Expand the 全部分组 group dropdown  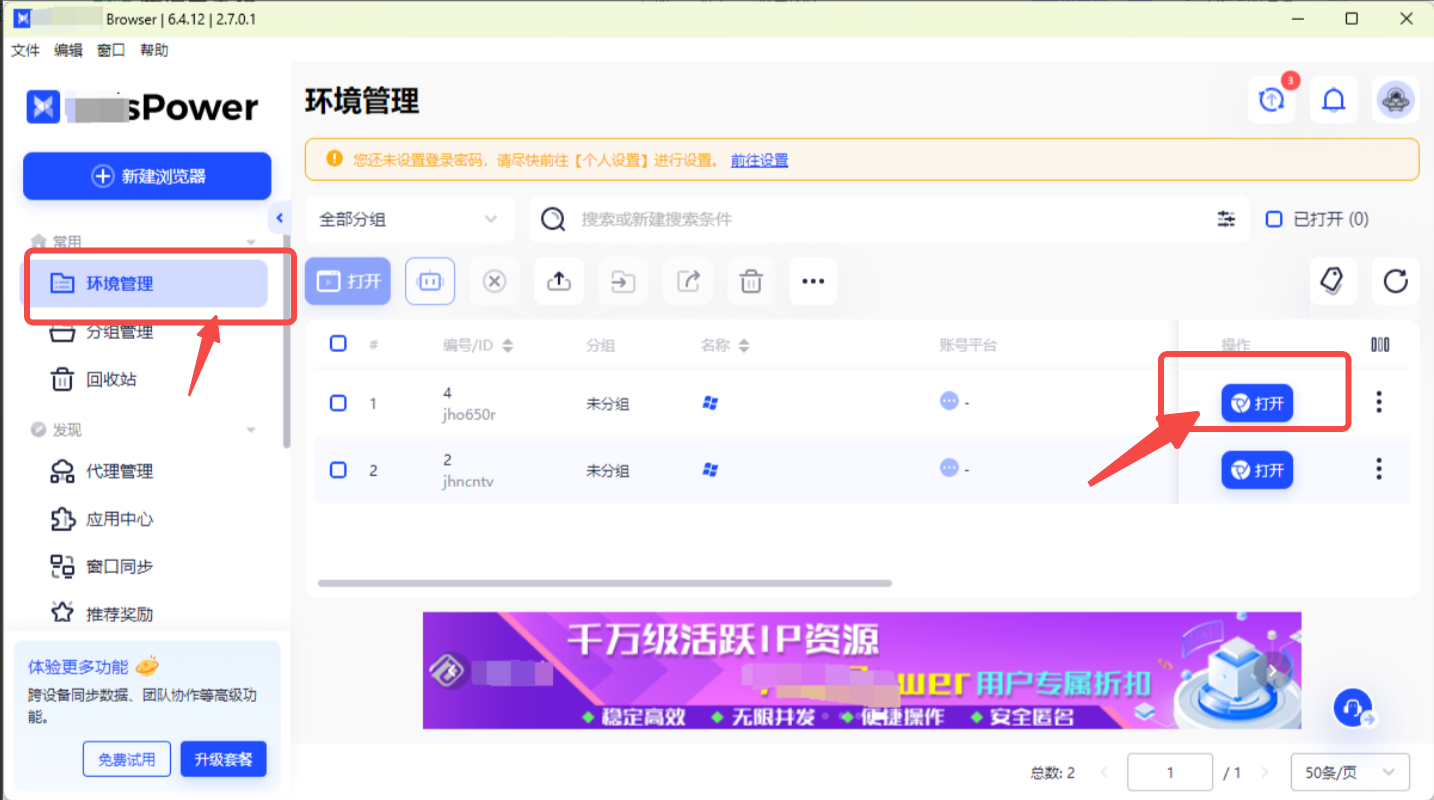408,219
